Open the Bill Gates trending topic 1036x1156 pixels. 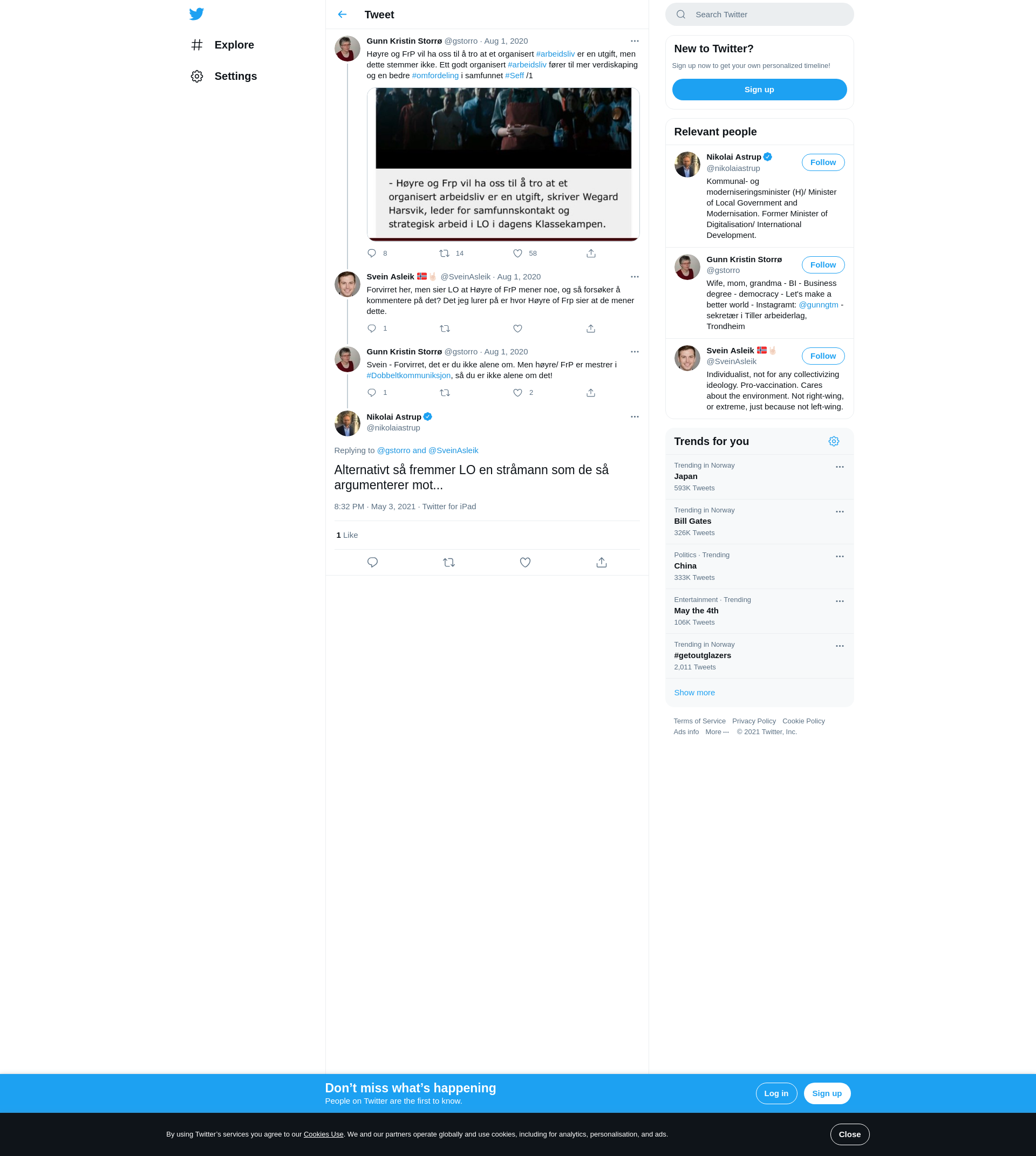(759, 522)
